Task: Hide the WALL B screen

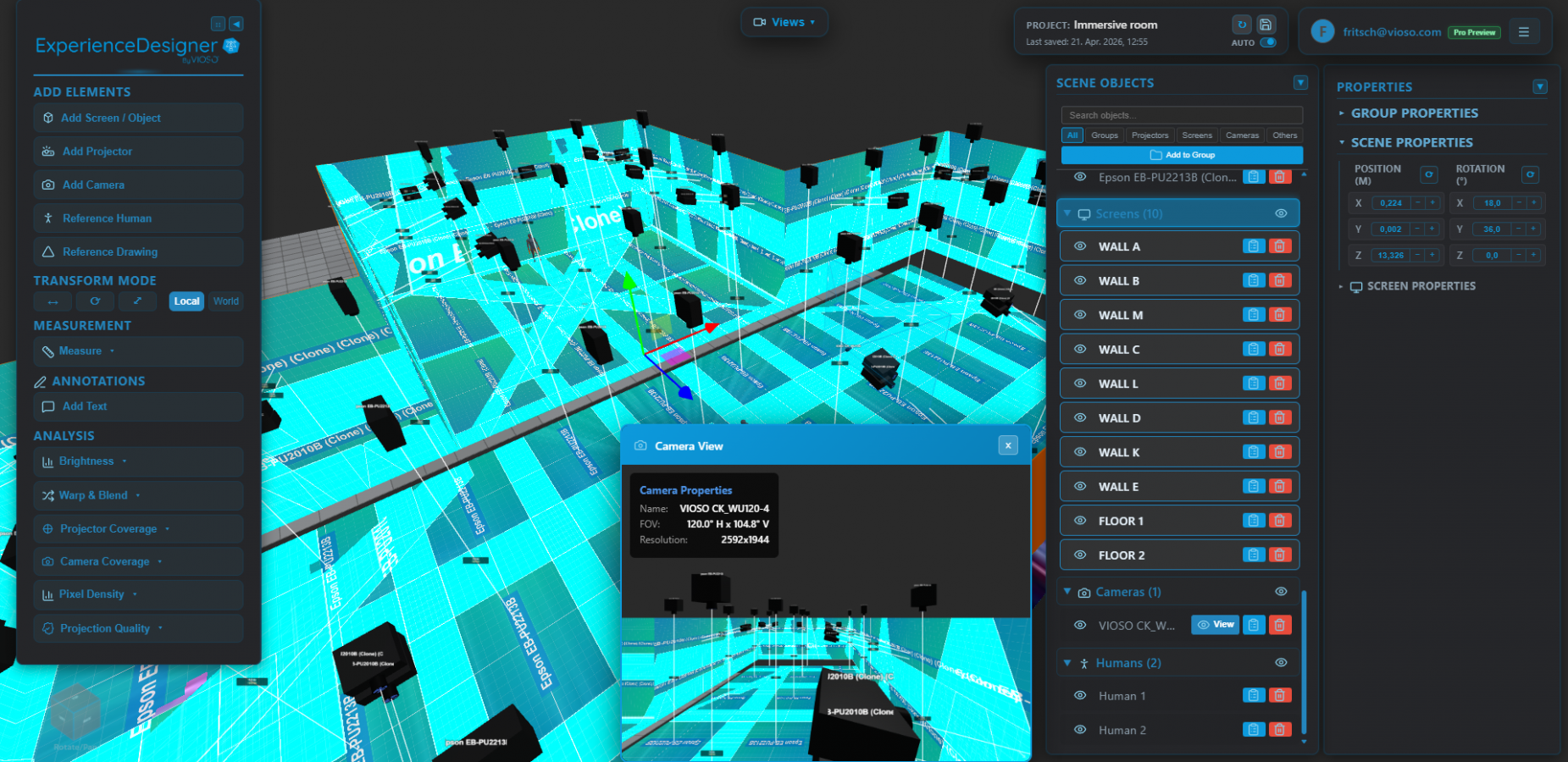Action: (x=1079, y=280)
